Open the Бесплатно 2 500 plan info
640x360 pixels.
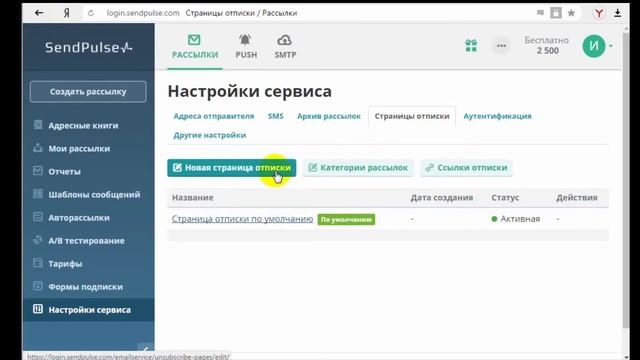click(547, 45)
